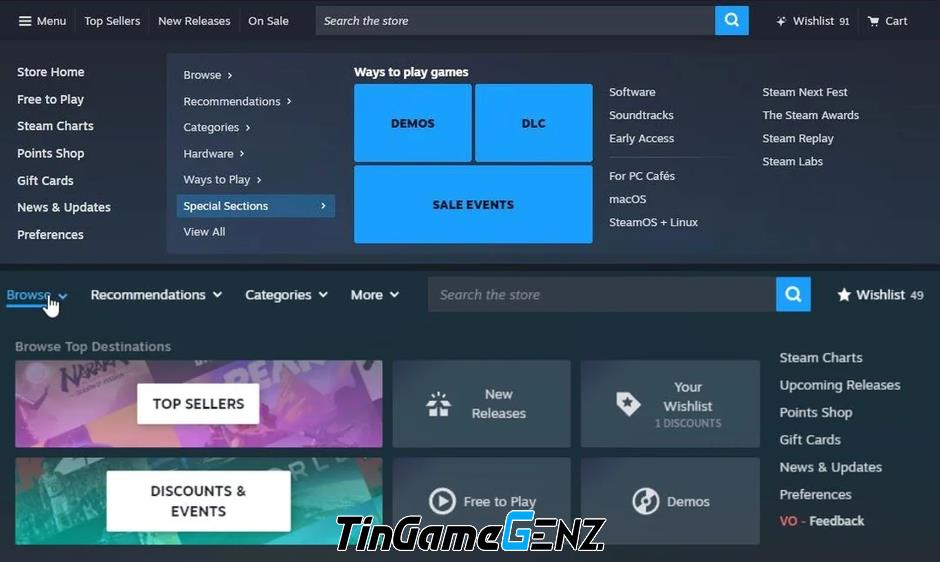
Task: Open Free to Play in left menu
Action: 50,100
